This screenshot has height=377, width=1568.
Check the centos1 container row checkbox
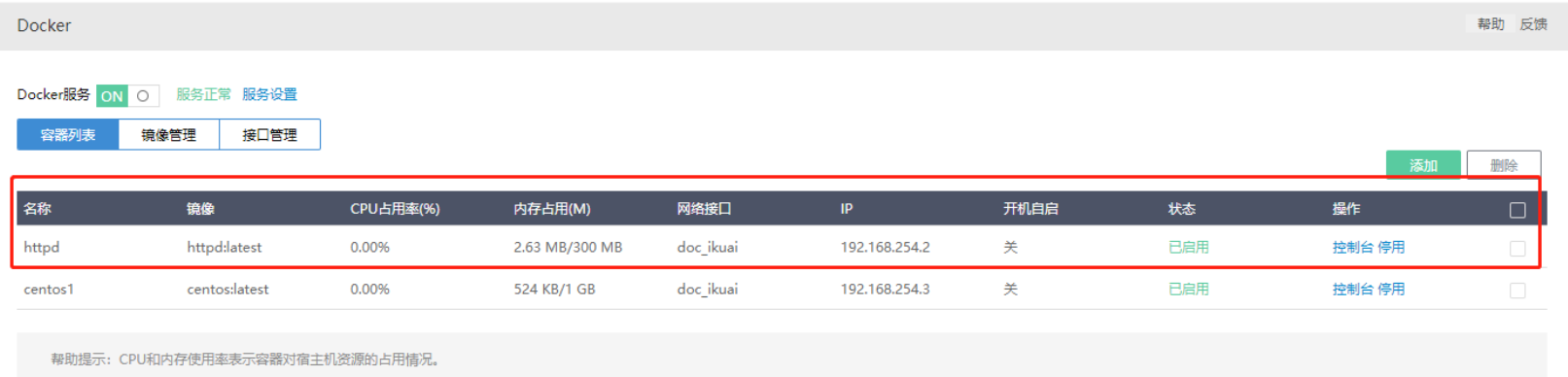coord(1517,291)
